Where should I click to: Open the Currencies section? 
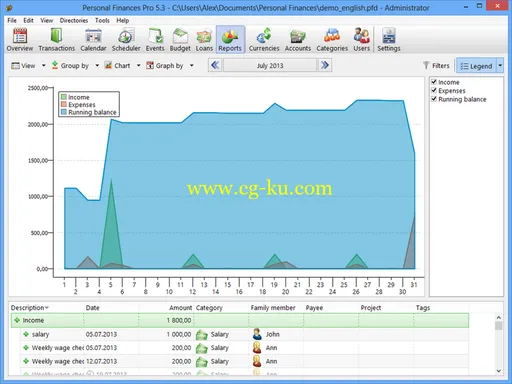264,40
